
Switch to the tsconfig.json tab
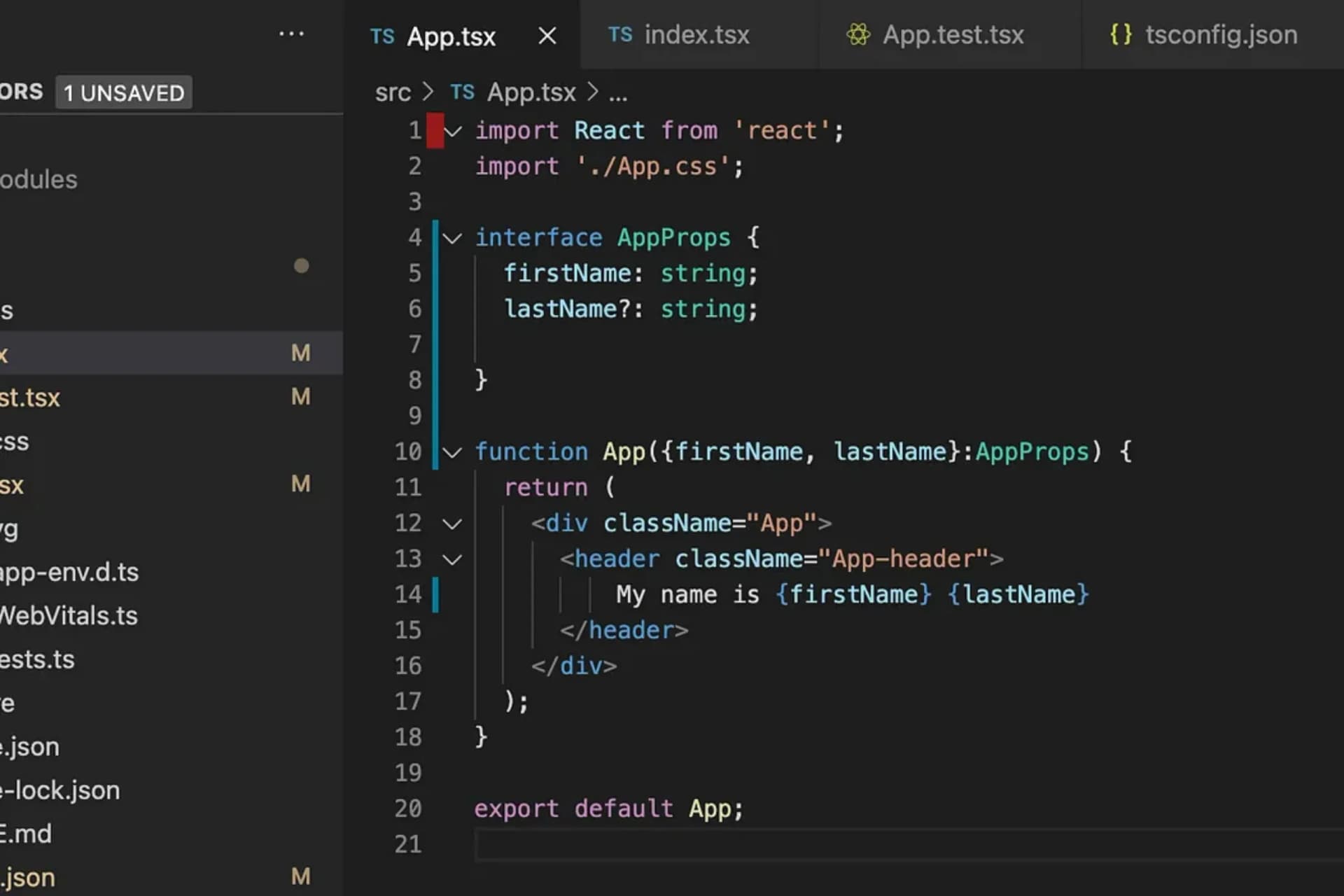(x=1221, y=35)
